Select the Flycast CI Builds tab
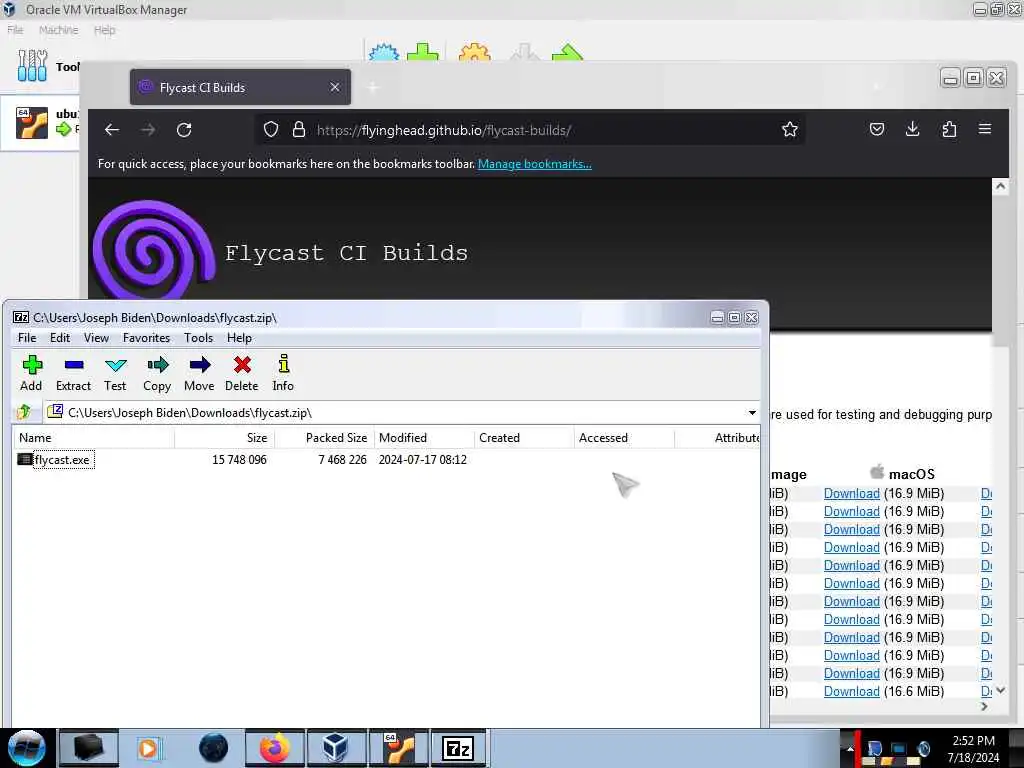This screenshot has height=768, width=1024. (240, 87)
